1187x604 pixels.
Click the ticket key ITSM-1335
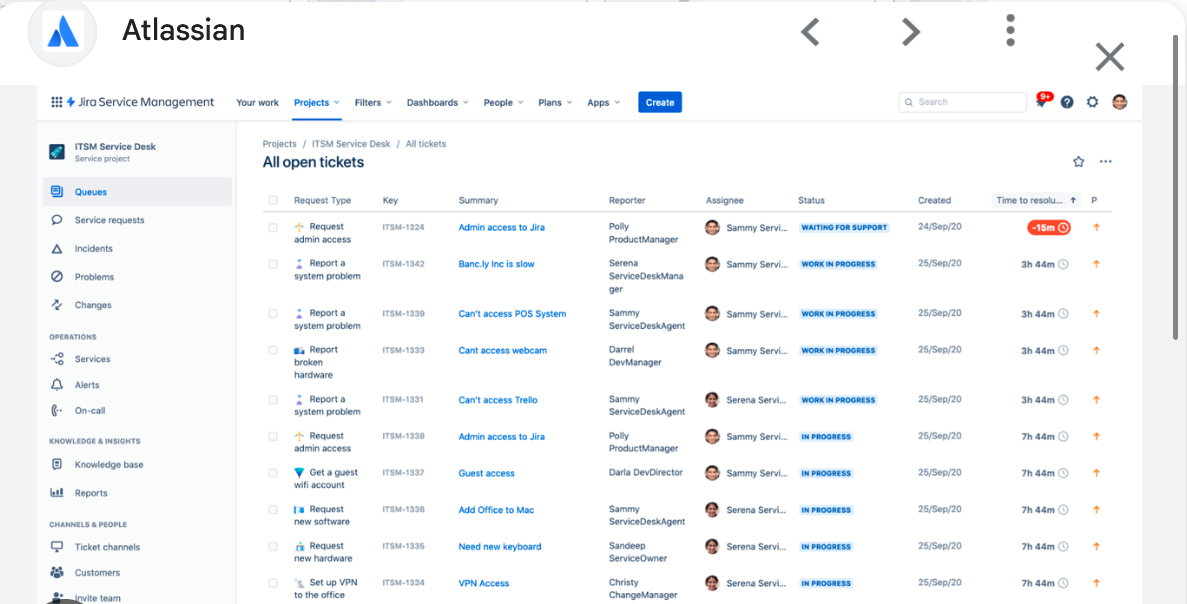point(403,546)
